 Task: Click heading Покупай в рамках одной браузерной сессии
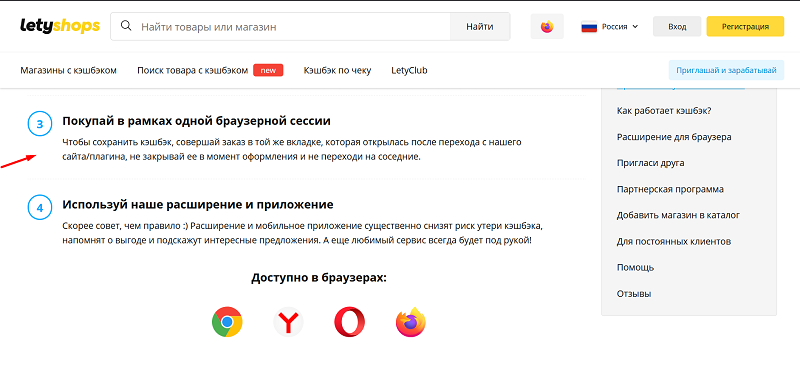click(196, 121)
